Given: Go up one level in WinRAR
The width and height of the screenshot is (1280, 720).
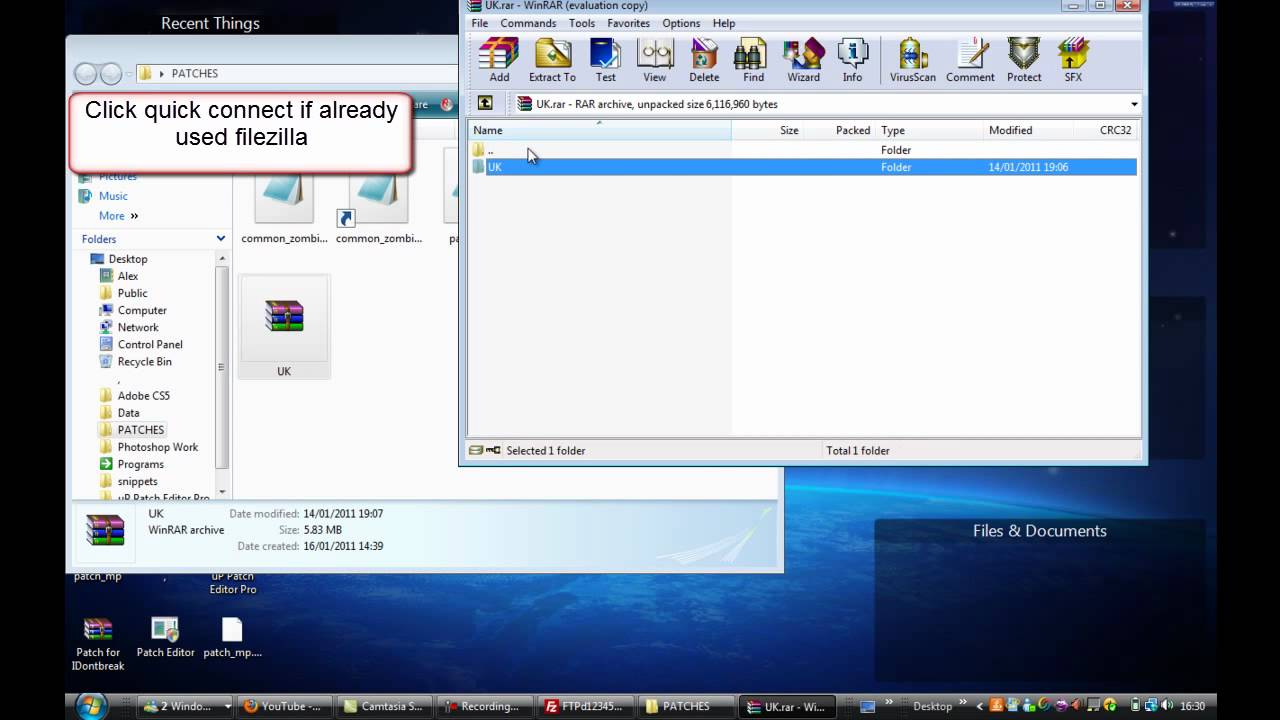Looking at the screenshot, I should pyautogui.click(x=485, y=103).
